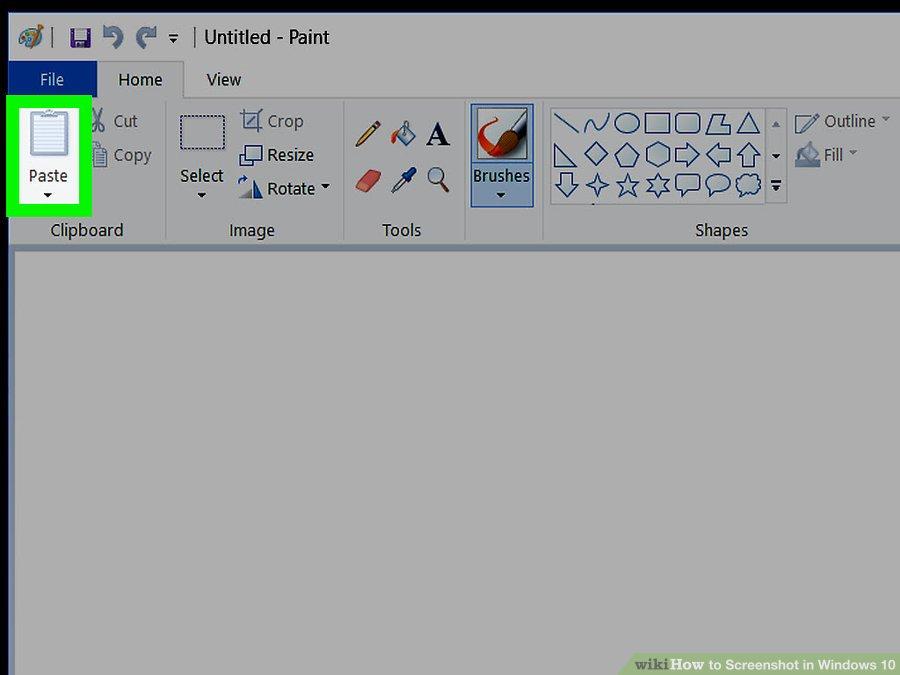Click the Paste clipboard icon
Viewport: 900px width, 675px height.
coord(49,133)
